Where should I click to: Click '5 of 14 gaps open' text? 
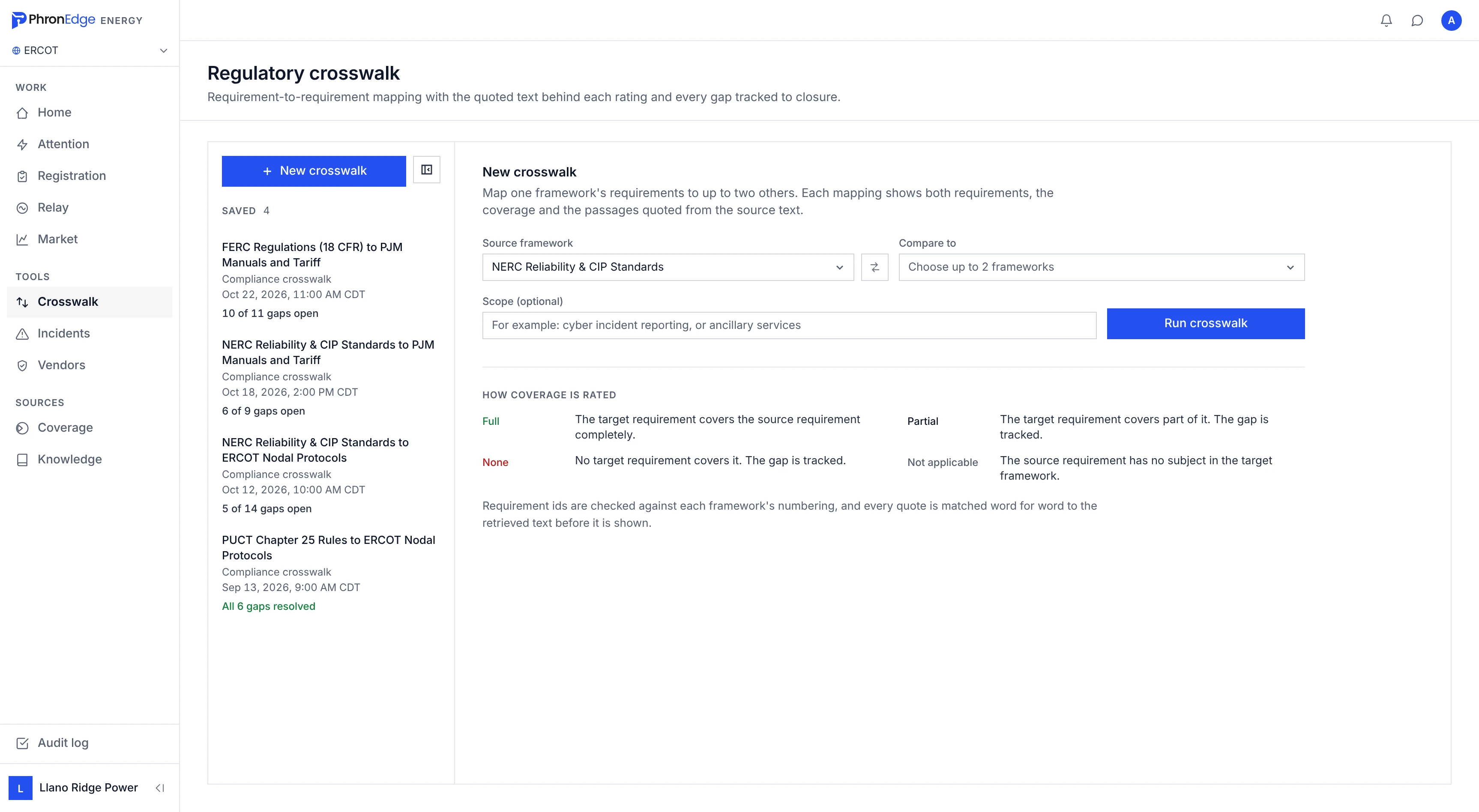click(266, 508)
